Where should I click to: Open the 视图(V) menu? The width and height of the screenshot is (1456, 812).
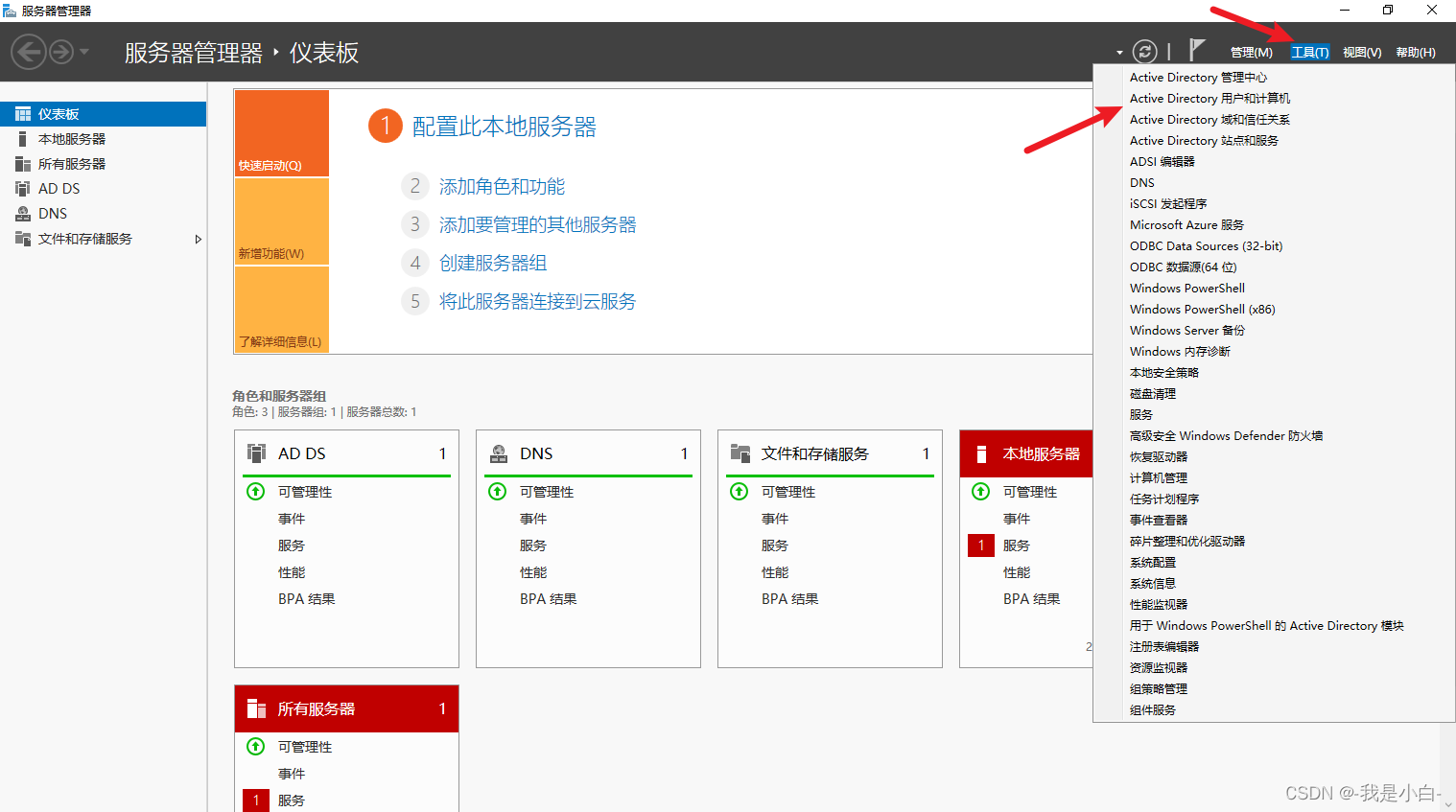(x=1362, y=53)
